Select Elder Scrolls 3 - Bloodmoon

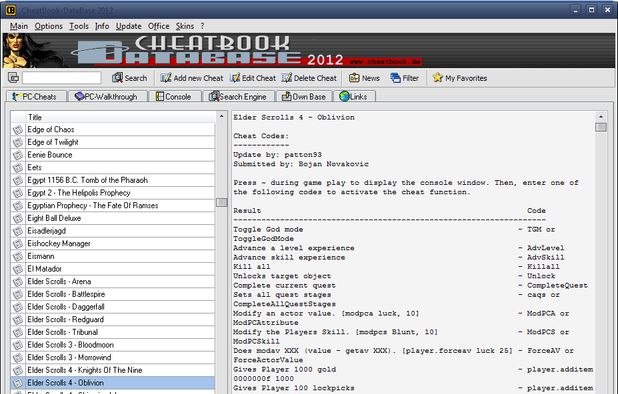coord(113,345)
